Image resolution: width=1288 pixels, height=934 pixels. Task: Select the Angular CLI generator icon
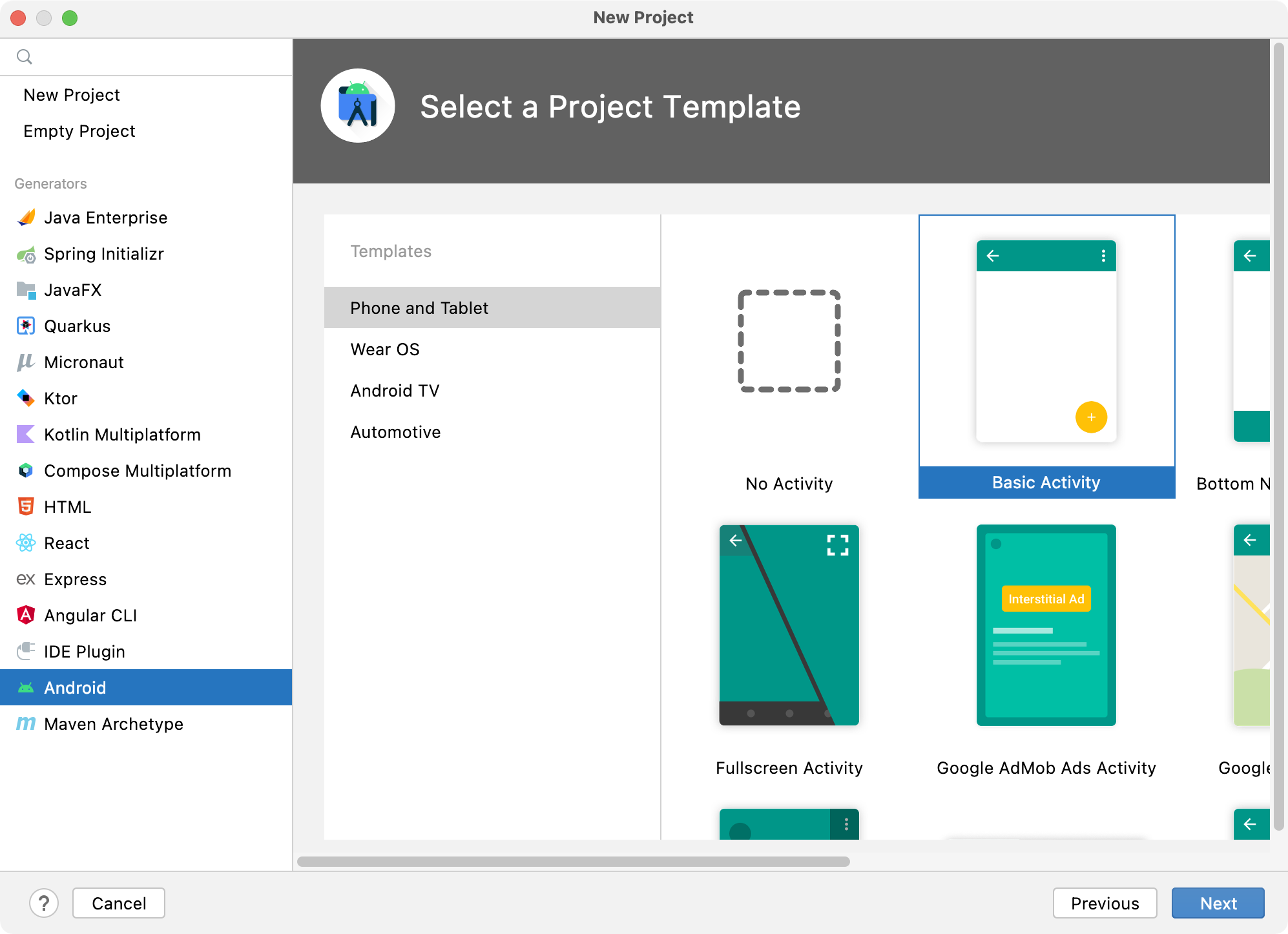pyautogui.click(x=26, y=614)
